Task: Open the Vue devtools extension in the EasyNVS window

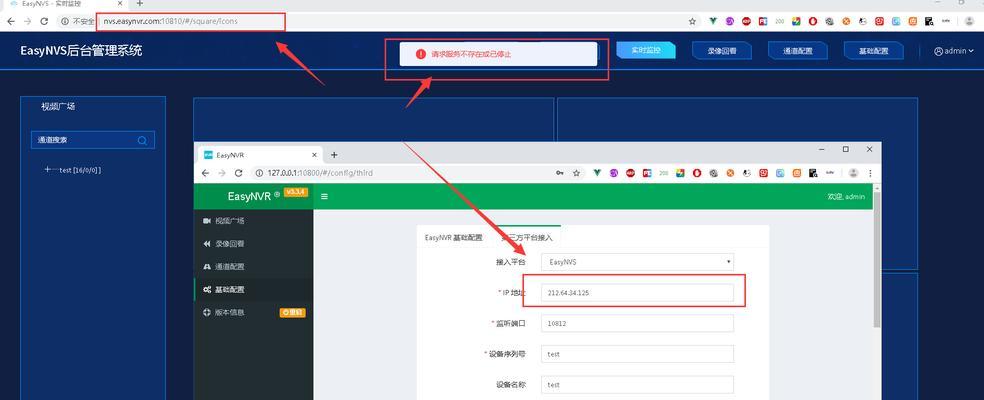Action: coord(713,21)
